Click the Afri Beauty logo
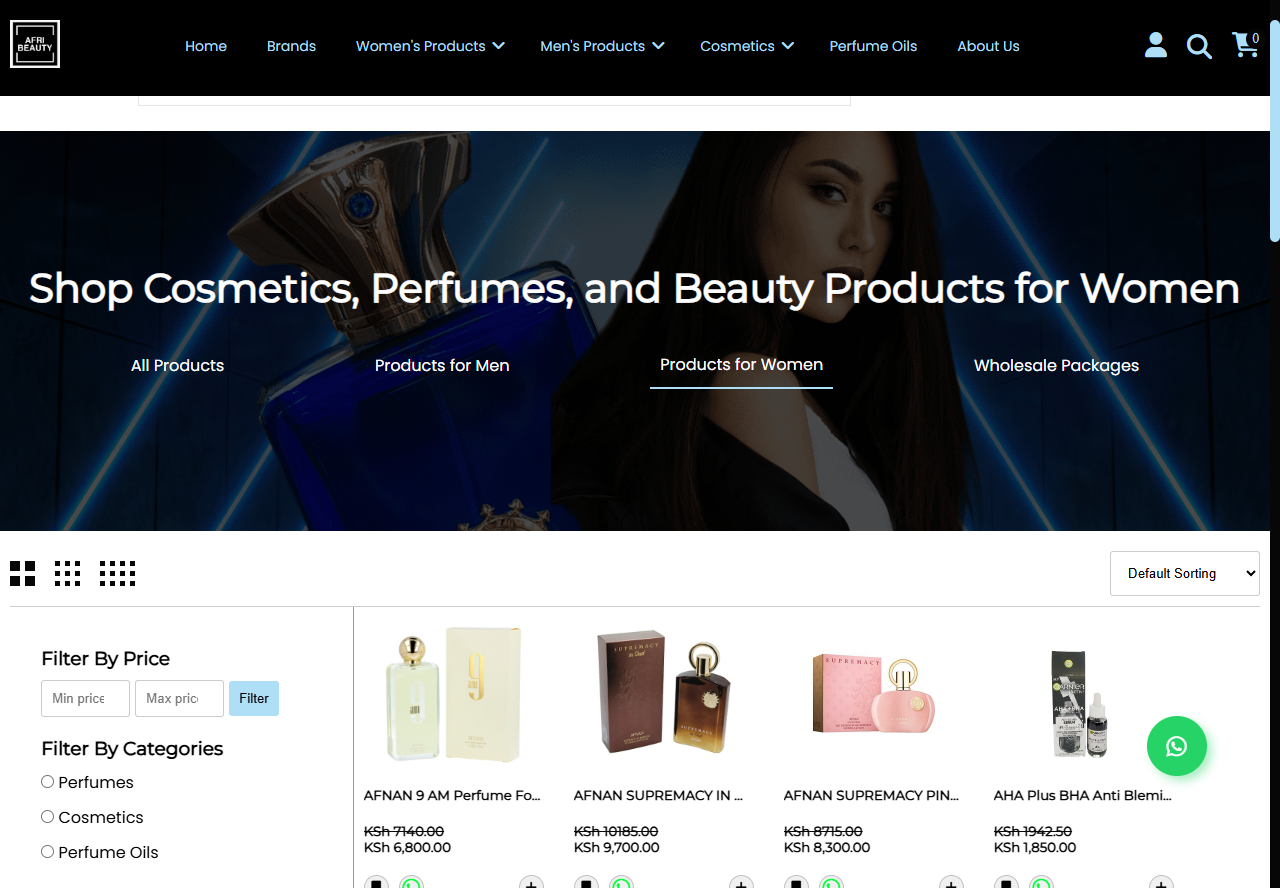The image size is (1280, 888). pos(35,44)
